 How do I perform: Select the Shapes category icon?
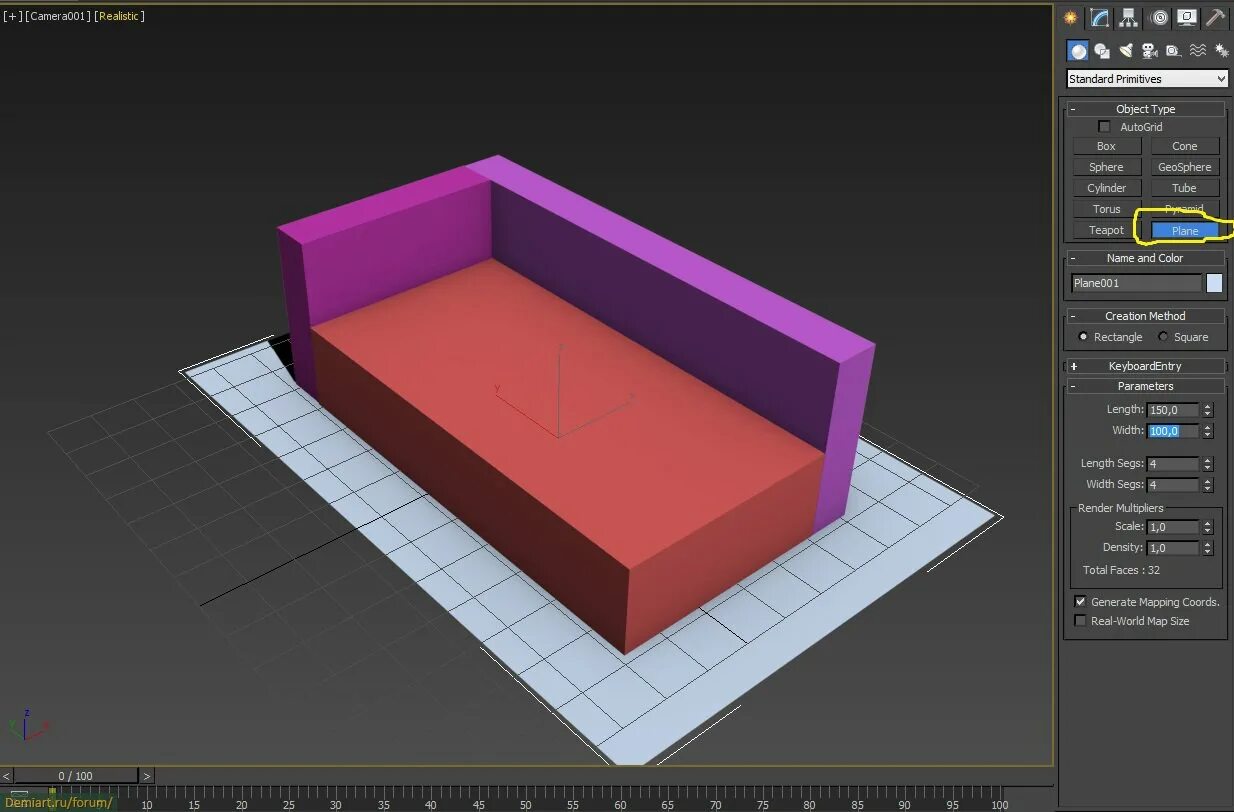(x=1101, y=50)
